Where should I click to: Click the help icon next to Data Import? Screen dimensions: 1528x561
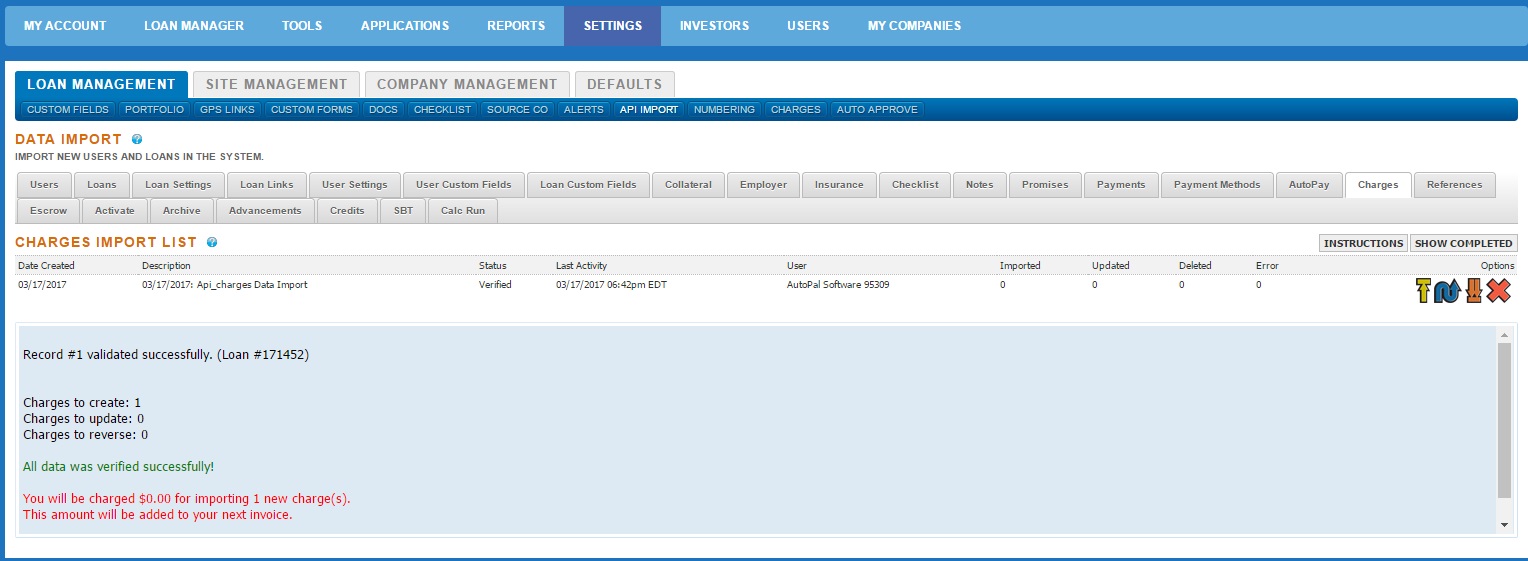coord(137,140)
